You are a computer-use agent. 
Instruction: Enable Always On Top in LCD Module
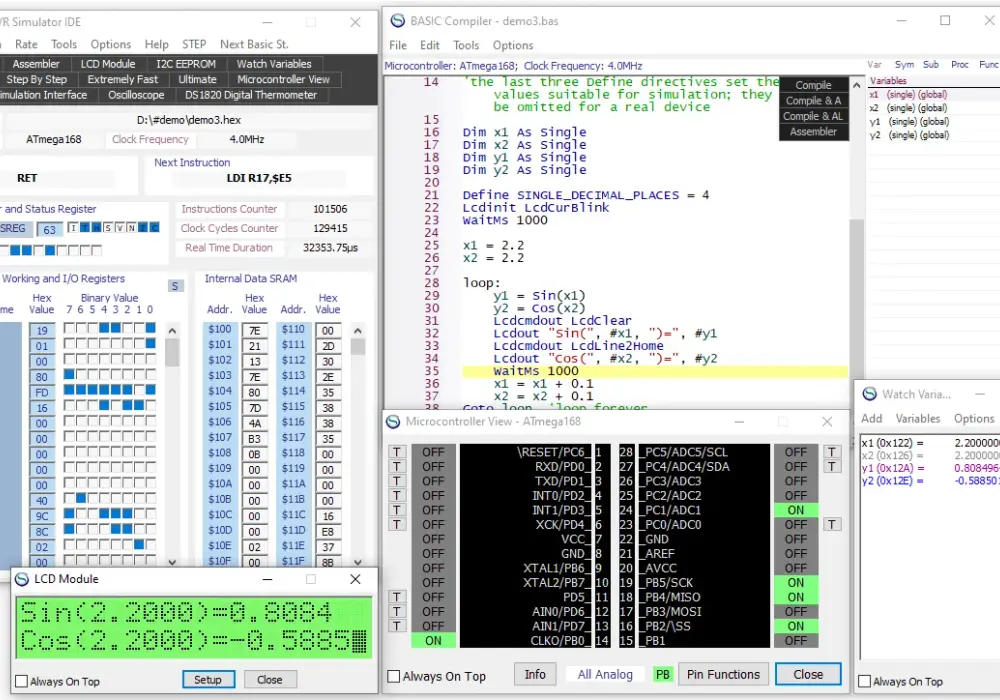pos(21,682)
